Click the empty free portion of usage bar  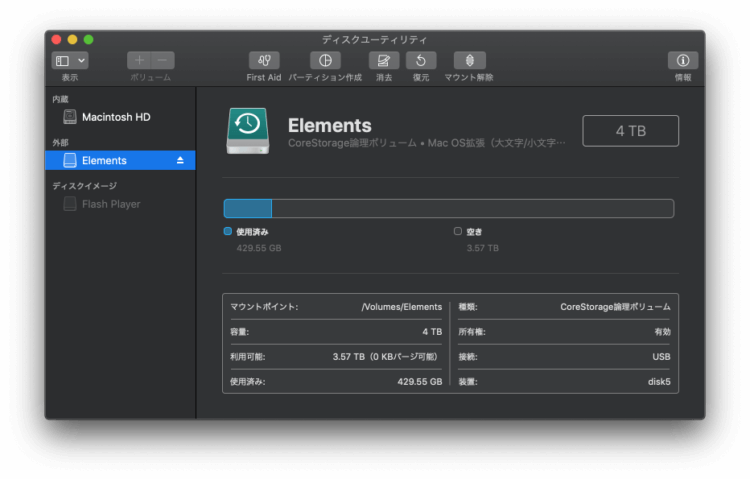(473, 209)
